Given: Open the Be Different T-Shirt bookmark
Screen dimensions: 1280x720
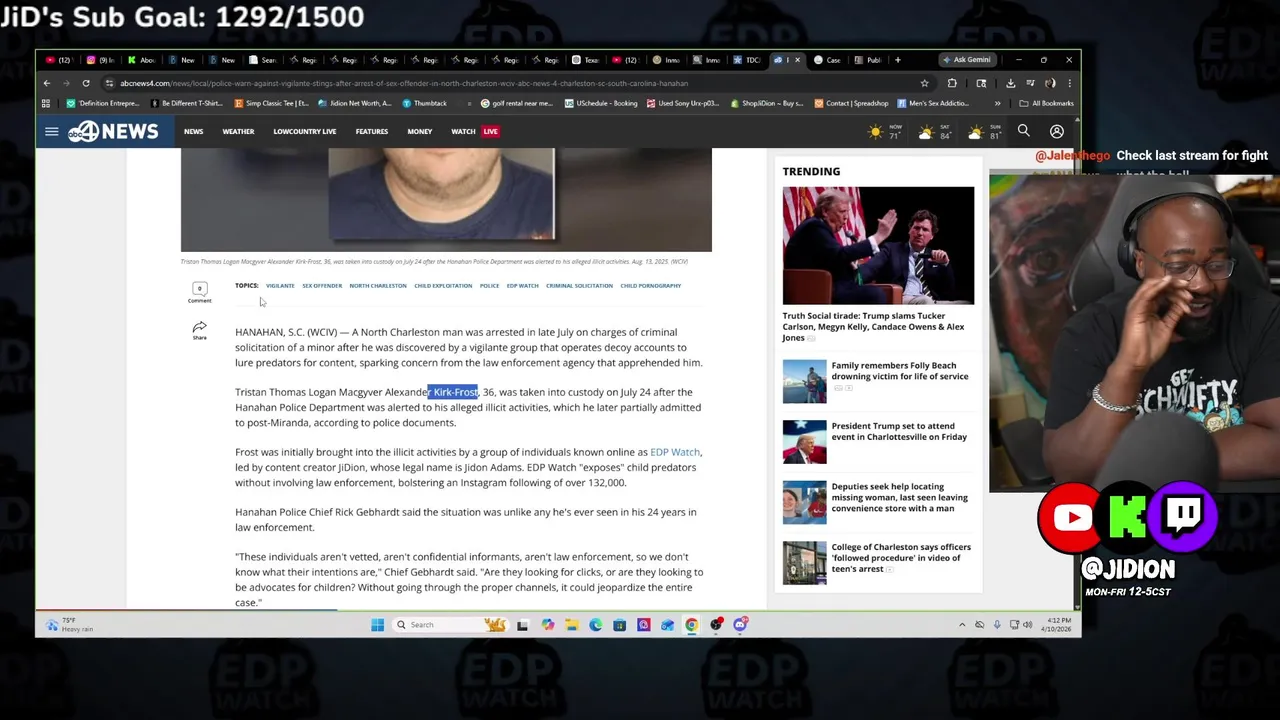Looking at the screenshot, I should point(186,103).
